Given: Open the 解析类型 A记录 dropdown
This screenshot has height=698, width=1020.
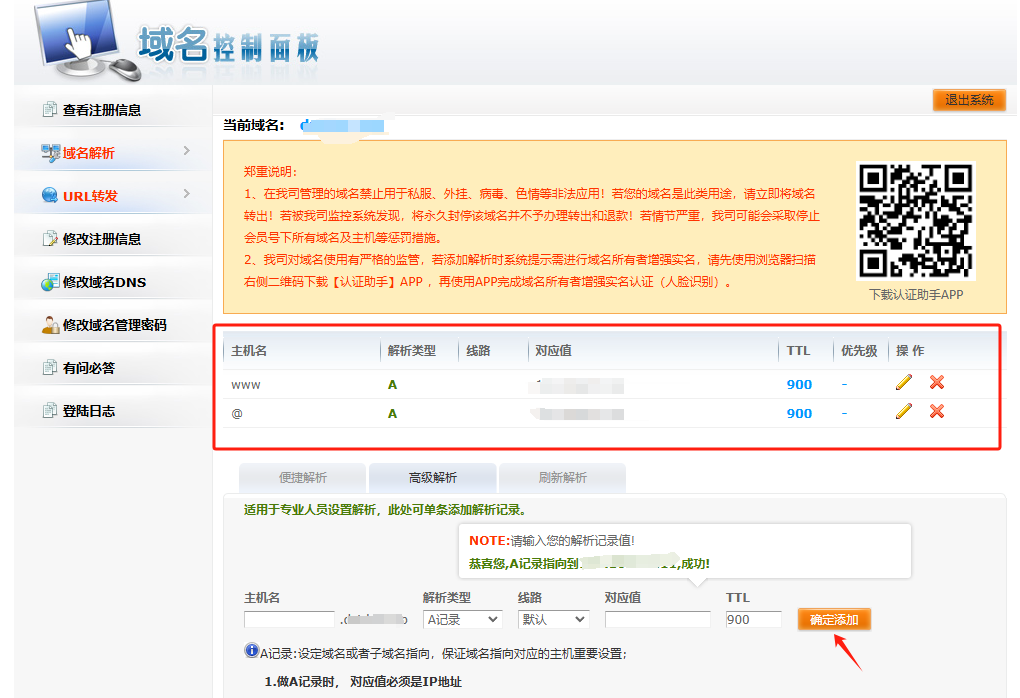Looking at the screenshot, I should (x=462, y=619).
